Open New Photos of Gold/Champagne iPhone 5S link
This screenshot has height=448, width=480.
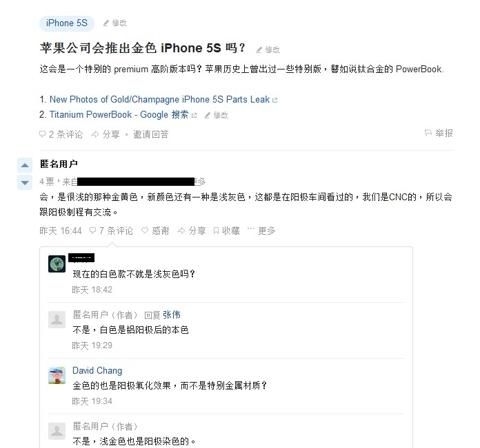click(159, 99)
